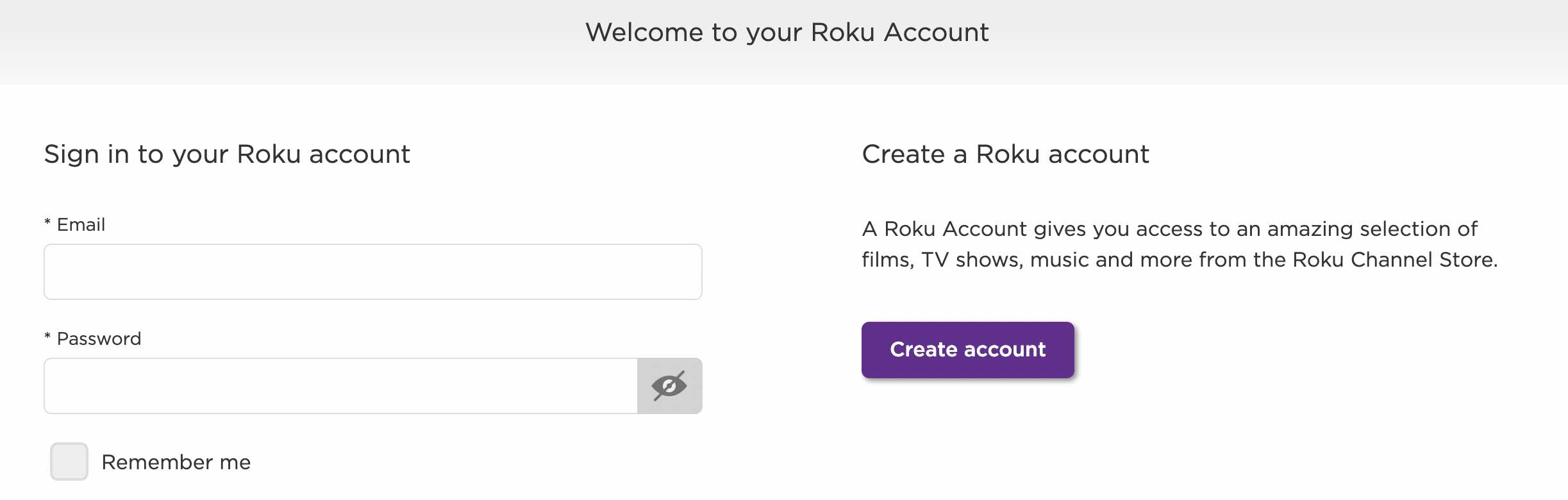
Task: Click the word "Roku" in the welcome title
Action: coord(842,32)
